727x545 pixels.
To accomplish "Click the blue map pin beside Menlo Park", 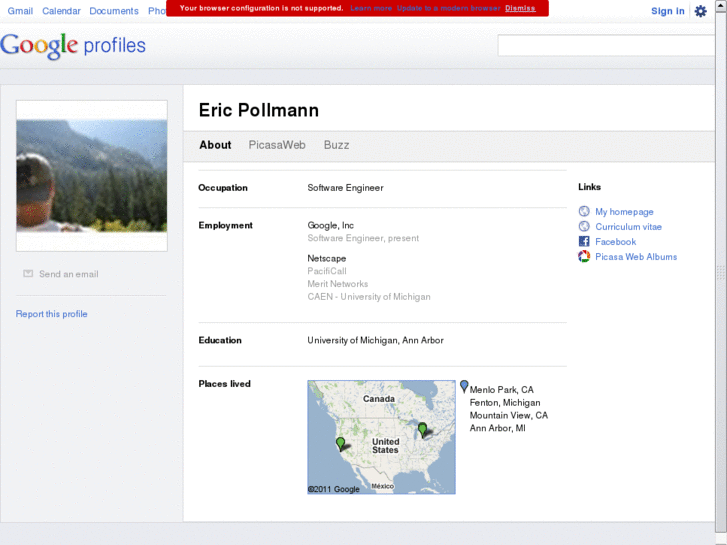I will coord(464,386).
